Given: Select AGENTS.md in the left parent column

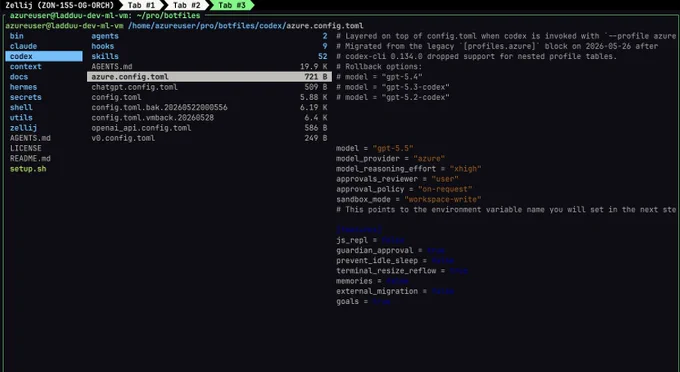Looking at the screenshot, I should point(30,138).
